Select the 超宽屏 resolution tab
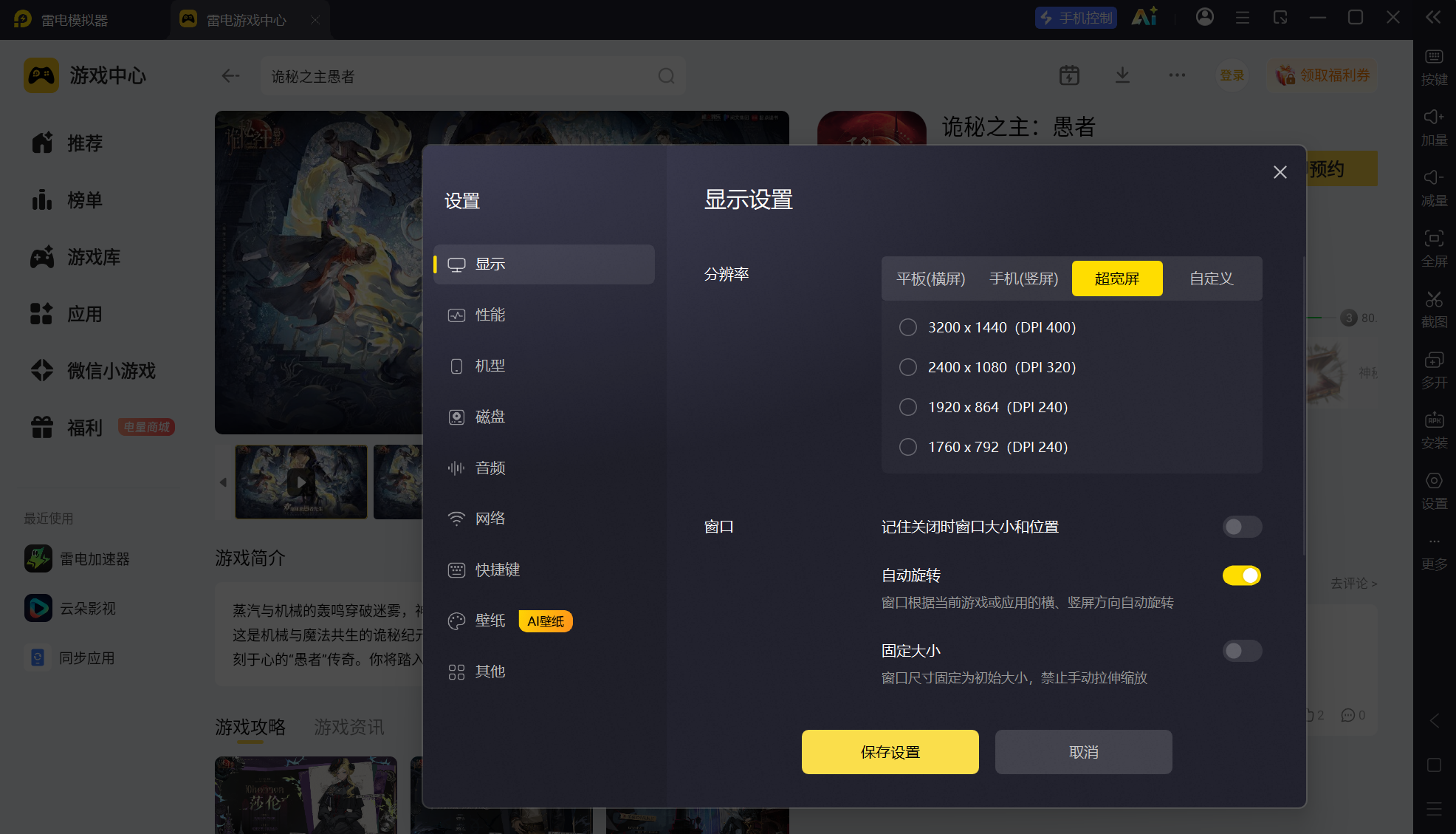The height and width of the screenshot is (834, 1456). pyautogui.click(x=1117, y=278)
